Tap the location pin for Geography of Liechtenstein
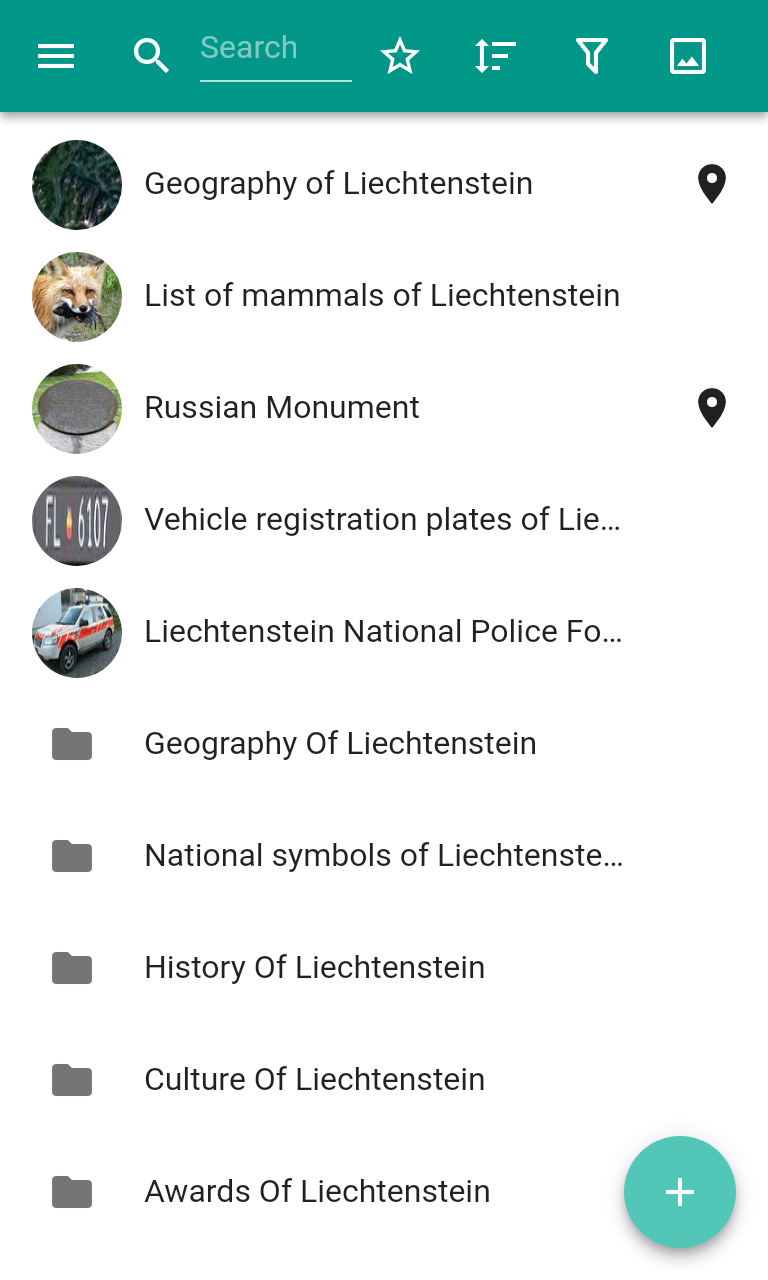Image resolution: width=768 pixels, height=1280 pixels. (711, 184)
